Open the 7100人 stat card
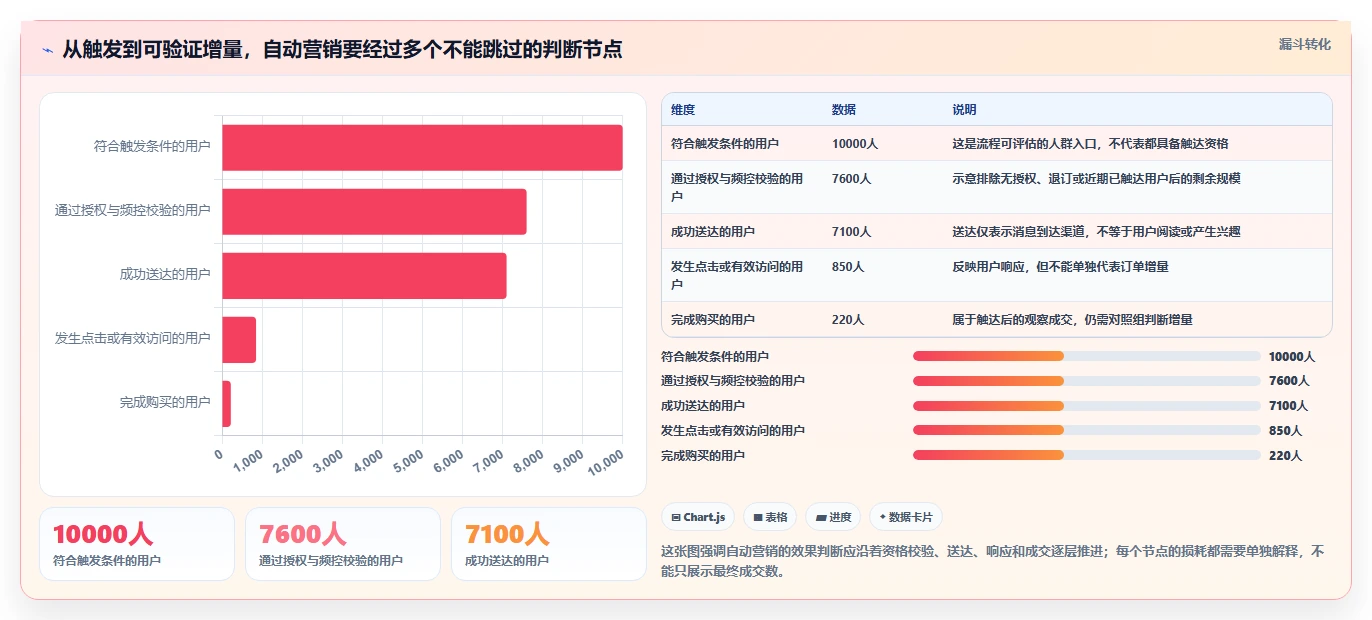The width and height of the screenshot is (1372, 620). 549,544
